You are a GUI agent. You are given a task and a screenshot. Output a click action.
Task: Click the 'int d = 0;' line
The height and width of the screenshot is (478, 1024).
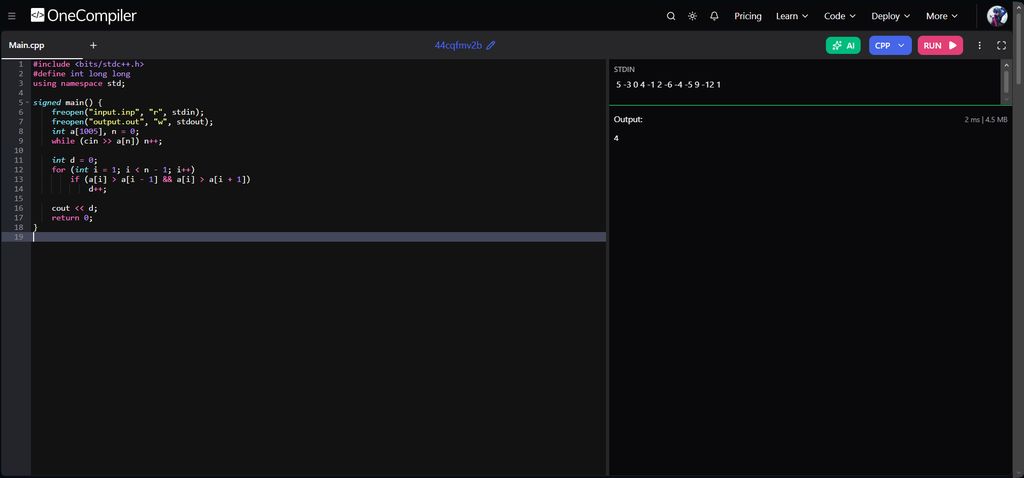coord(74,161)
